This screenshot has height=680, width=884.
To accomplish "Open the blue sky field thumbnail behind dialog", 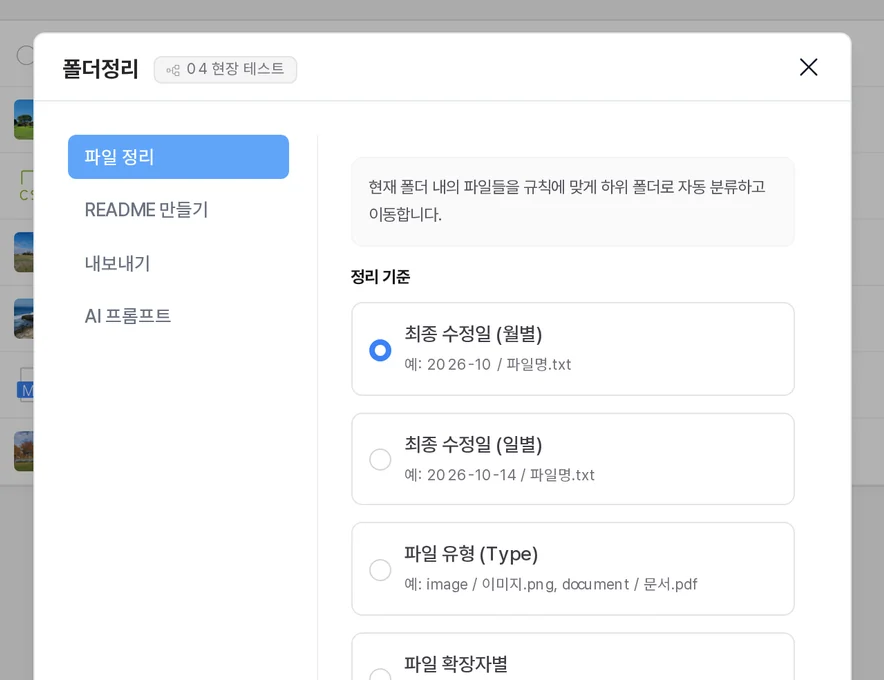I will pyautogui.click(x=24, y=252).
